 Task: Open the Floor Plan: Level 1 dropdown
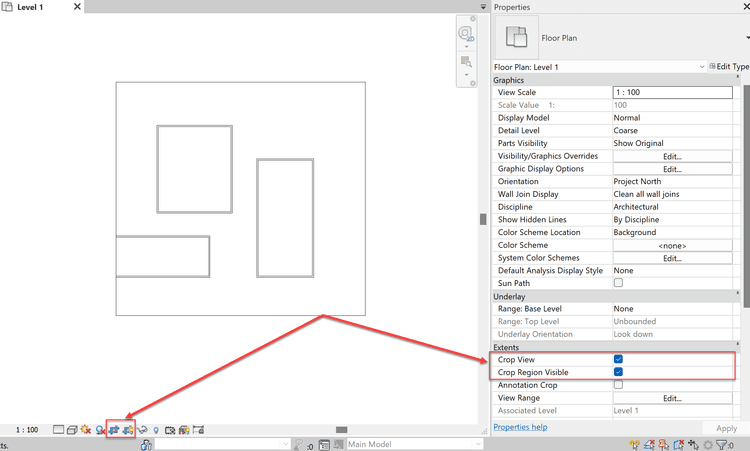click(x=600, y=67)
